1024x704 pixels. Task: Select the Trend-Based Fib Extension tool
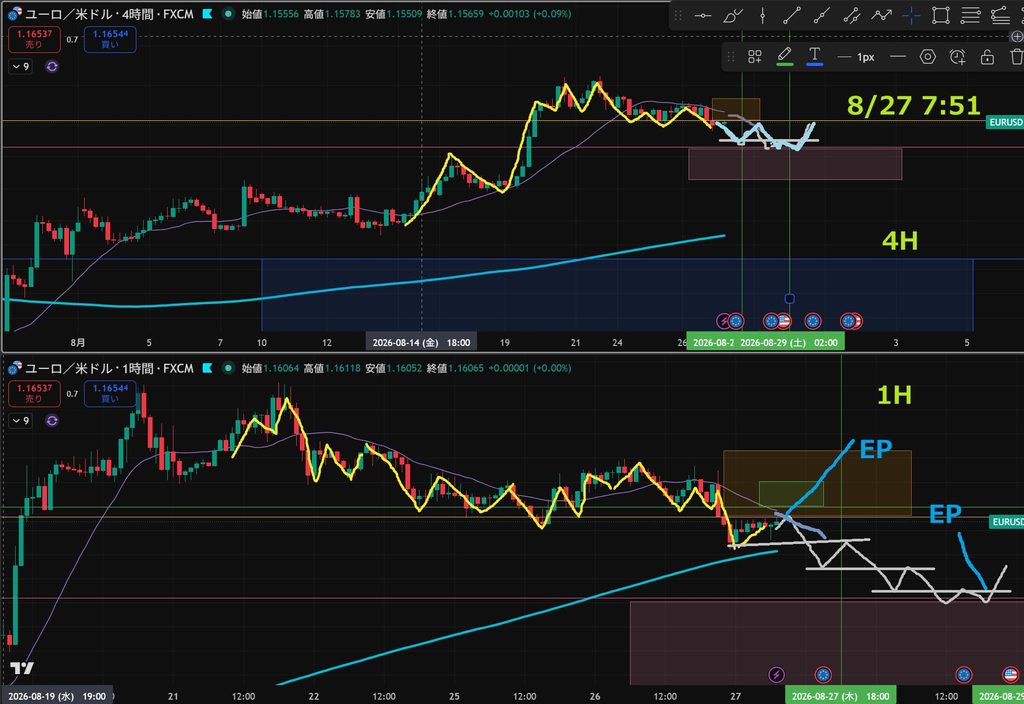(x=1000, y=16)
